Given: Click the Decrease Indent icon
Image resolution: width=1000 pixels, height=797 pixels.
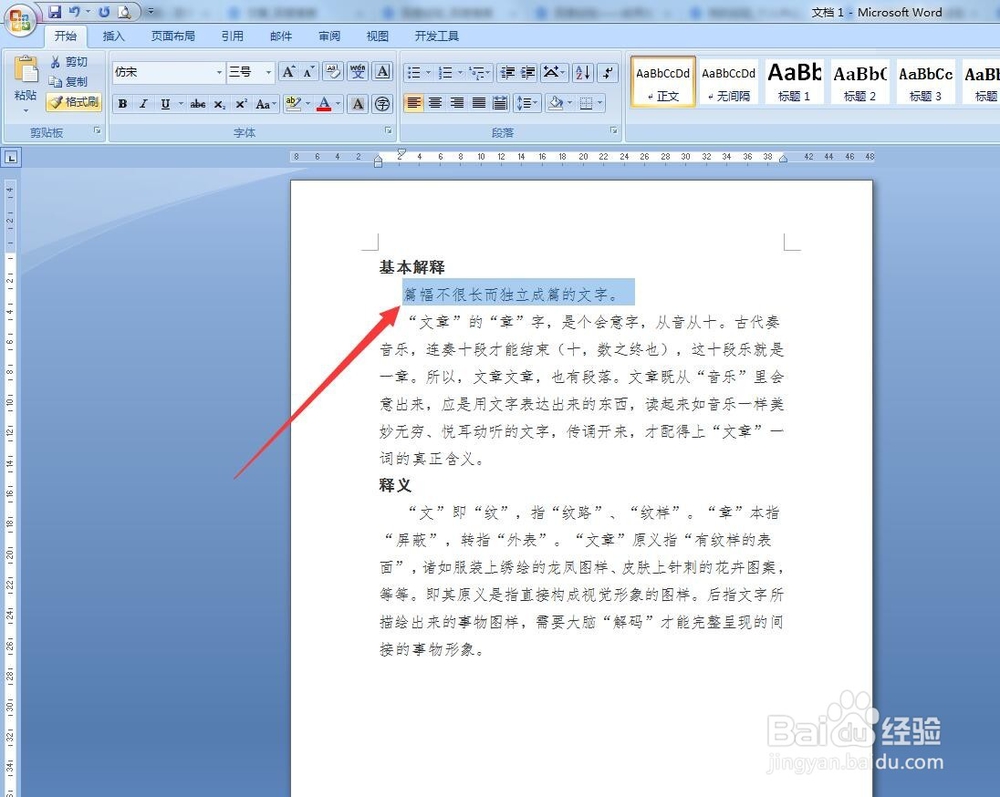Looking at the screenshot, I should pyautogui.click(x=507, y=72).
